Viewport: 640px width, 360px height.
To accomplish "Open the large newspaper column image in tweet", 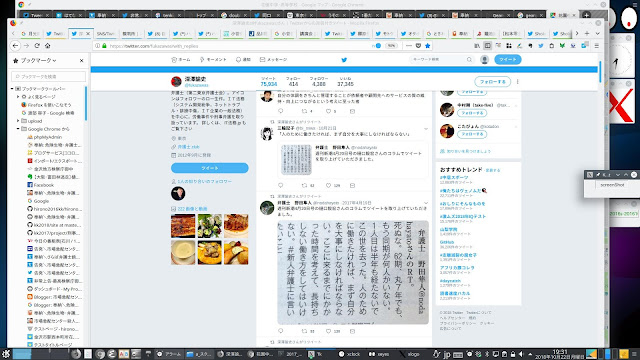I will (x=353, y=272).
